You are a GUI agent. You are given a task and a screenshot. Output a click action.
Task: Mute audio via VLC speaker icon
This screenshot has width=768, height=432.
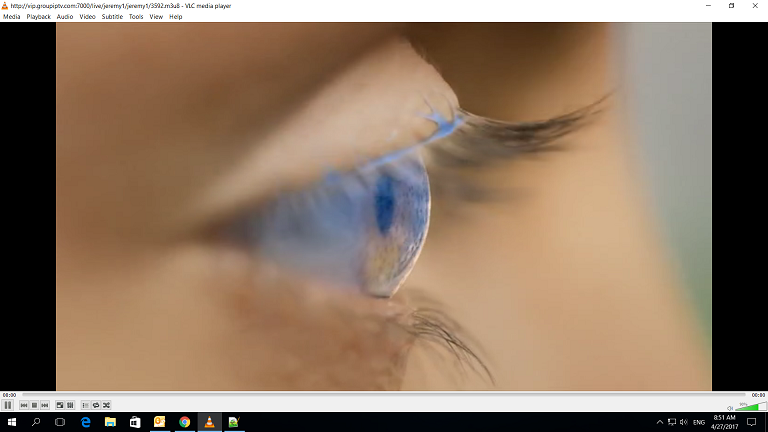pos(730,408)
